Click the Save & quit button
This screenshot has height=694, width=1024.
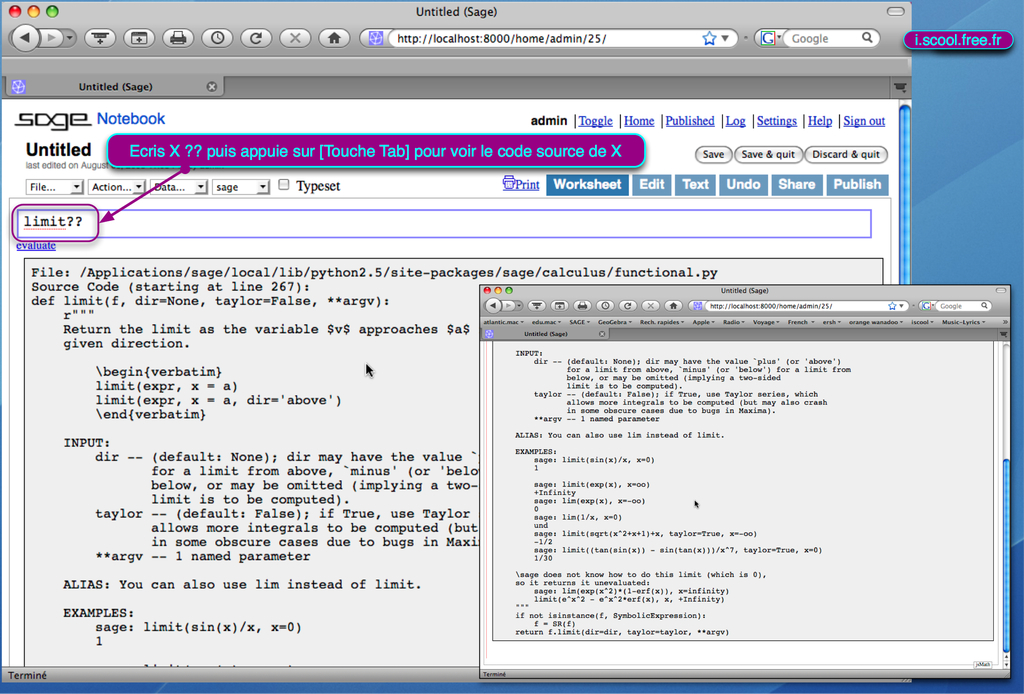767,154
